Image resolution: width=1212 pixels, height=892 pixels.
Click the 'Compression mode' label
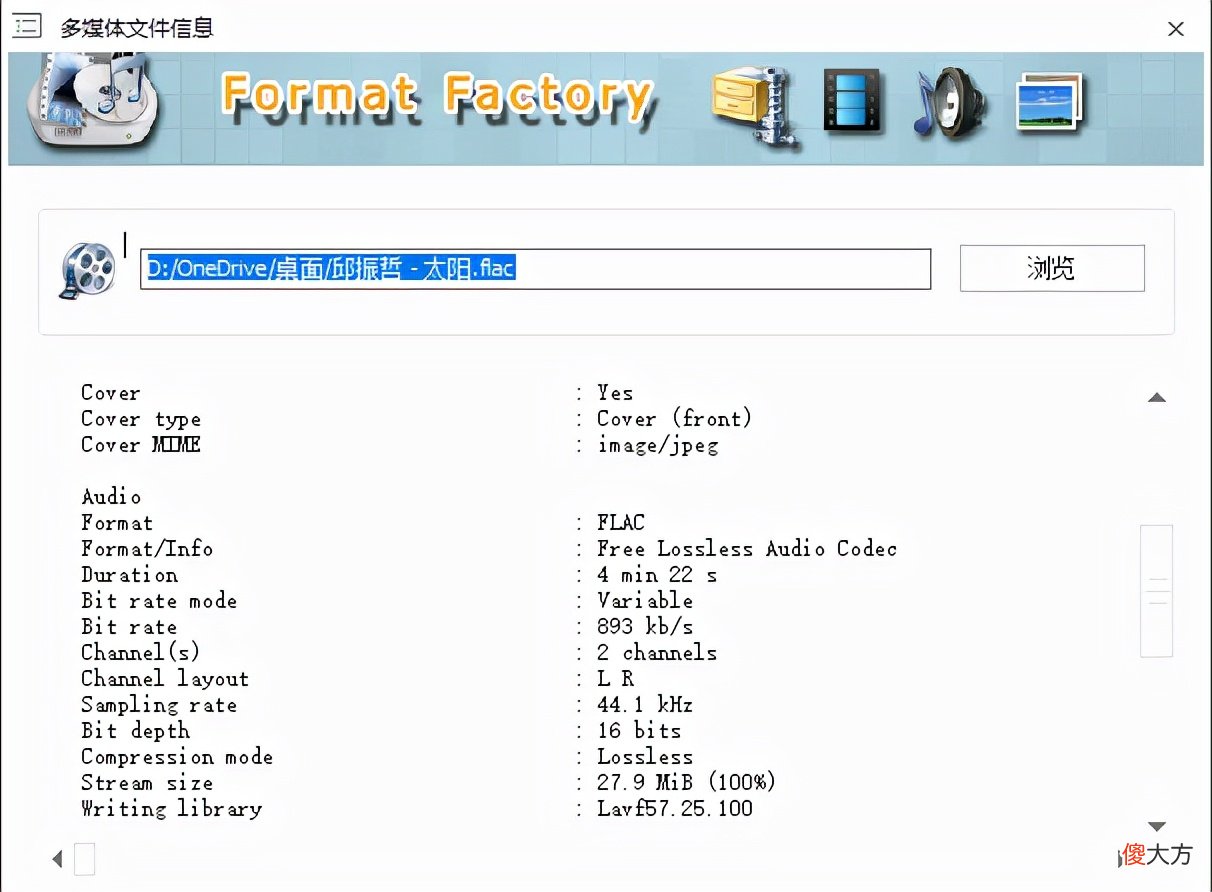point(177,757)
